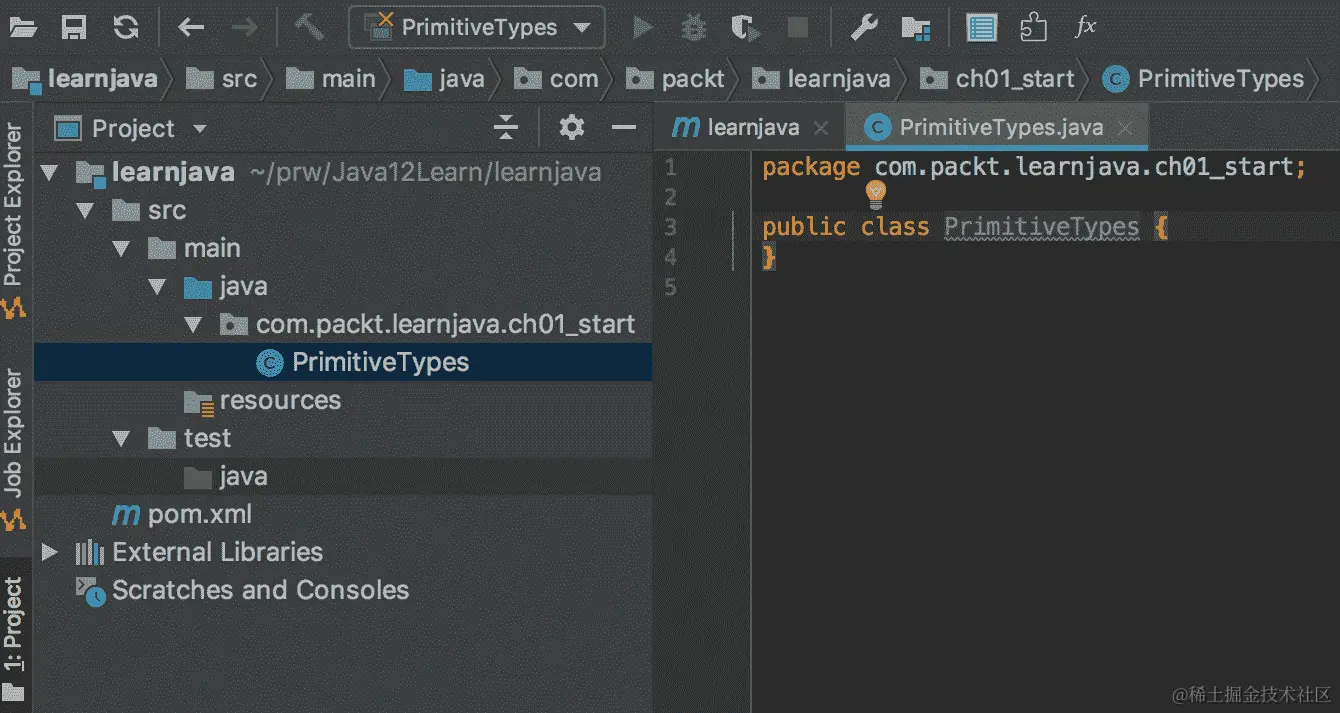Click the External Libraries bars icon
Viewport: 1340px width, 713px height.
coord(90,552)
